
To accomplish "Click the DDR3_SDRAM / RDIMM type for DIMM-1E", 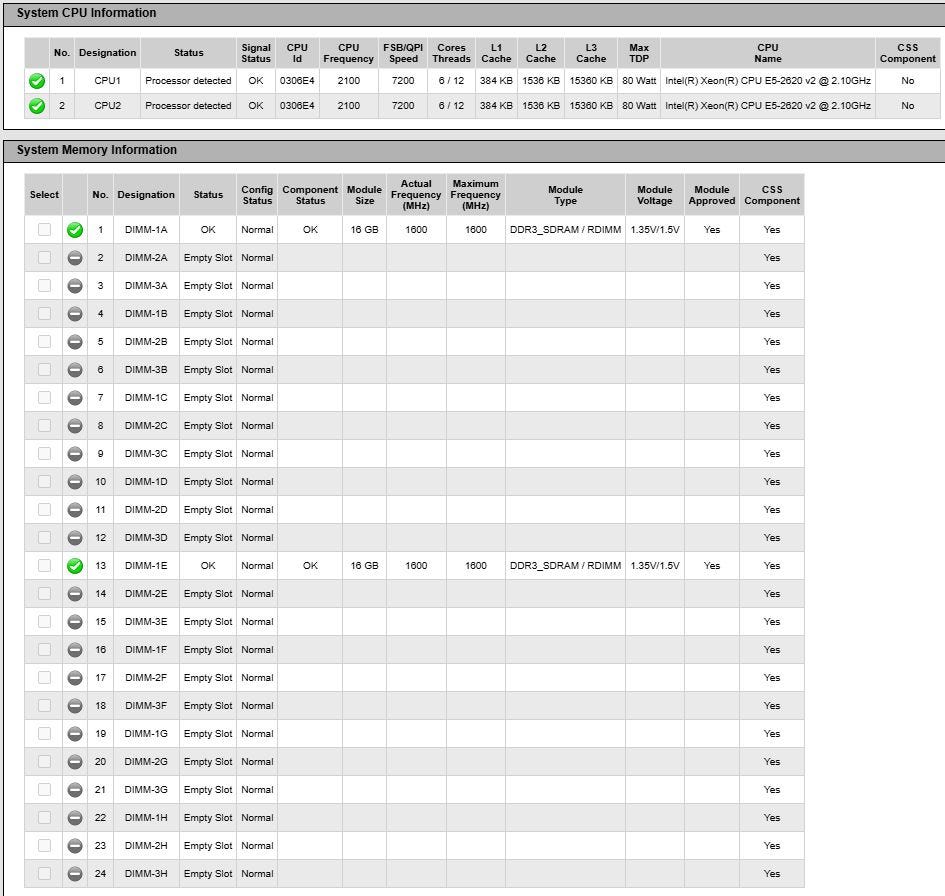I will [x=565, y=566].
